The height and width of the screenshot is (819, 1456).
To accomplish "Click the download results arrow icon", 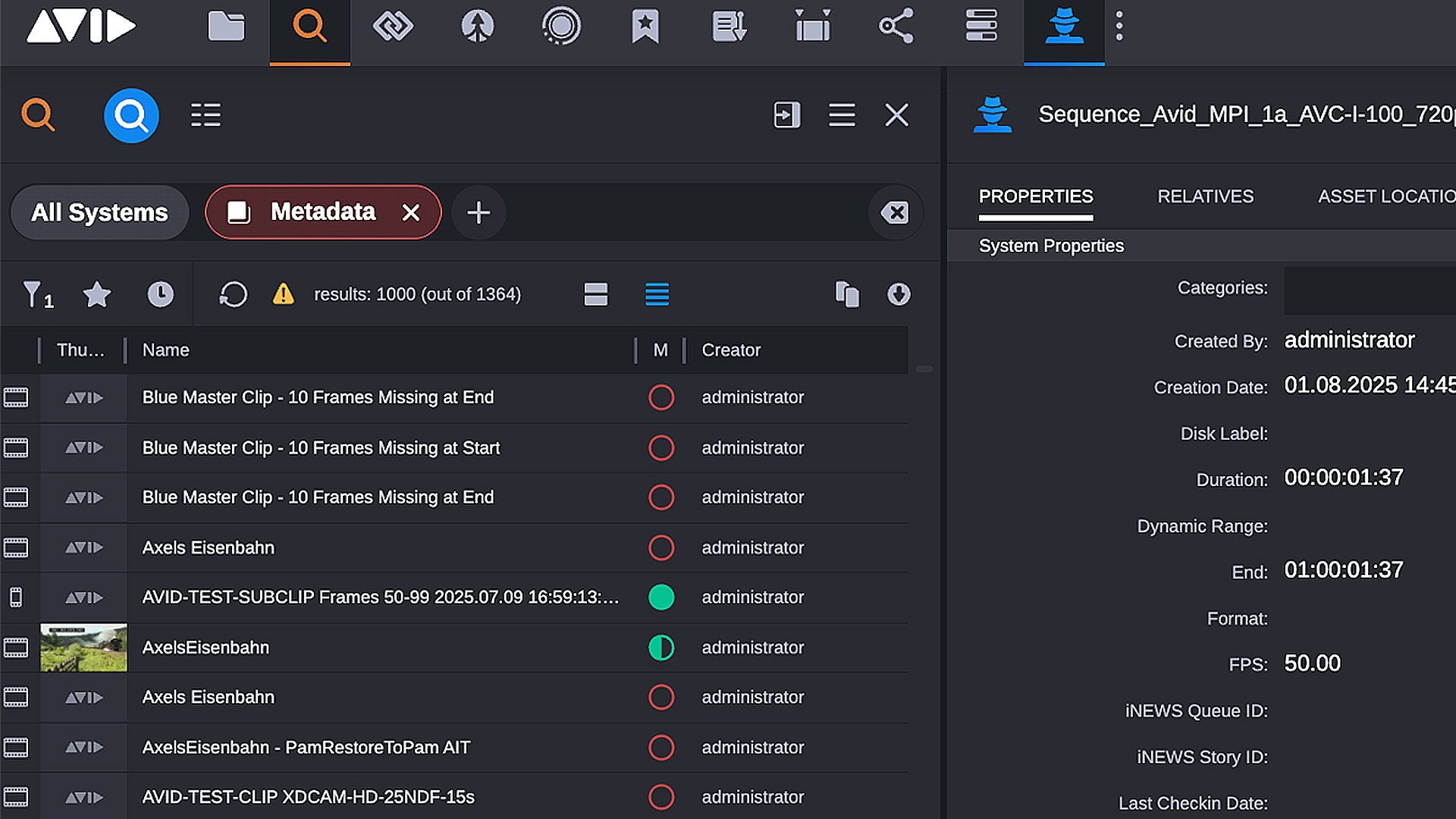I will coord(899,294).
